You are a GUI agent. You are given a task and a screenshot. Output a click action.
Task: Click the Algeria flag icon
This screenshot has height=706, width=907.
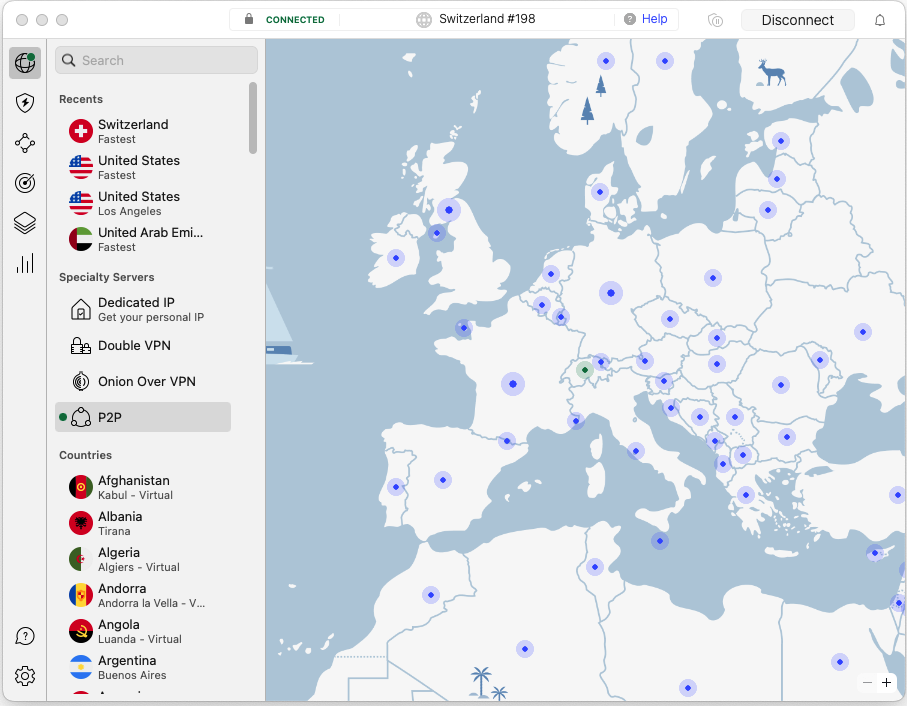[81, 559]
